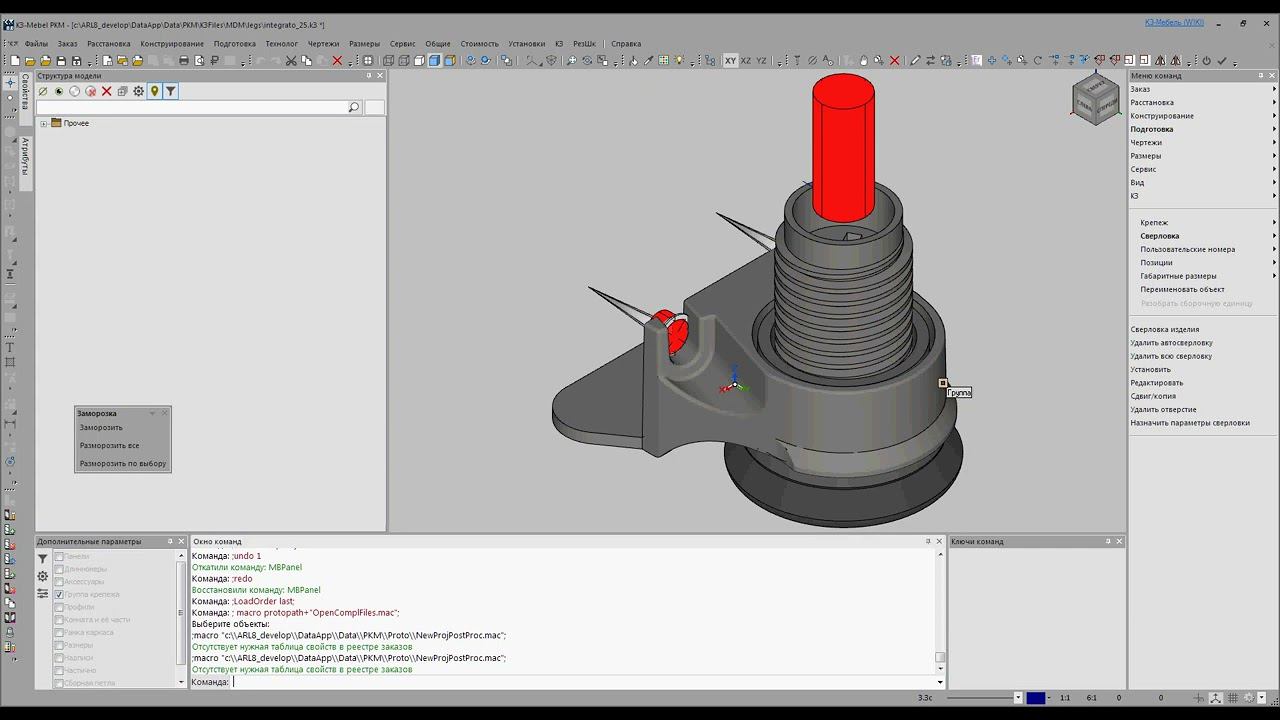Screen dimensions: 1280x720
Task: Open the gear settings in model structure toolbar
Action: [x=138, y=91]
